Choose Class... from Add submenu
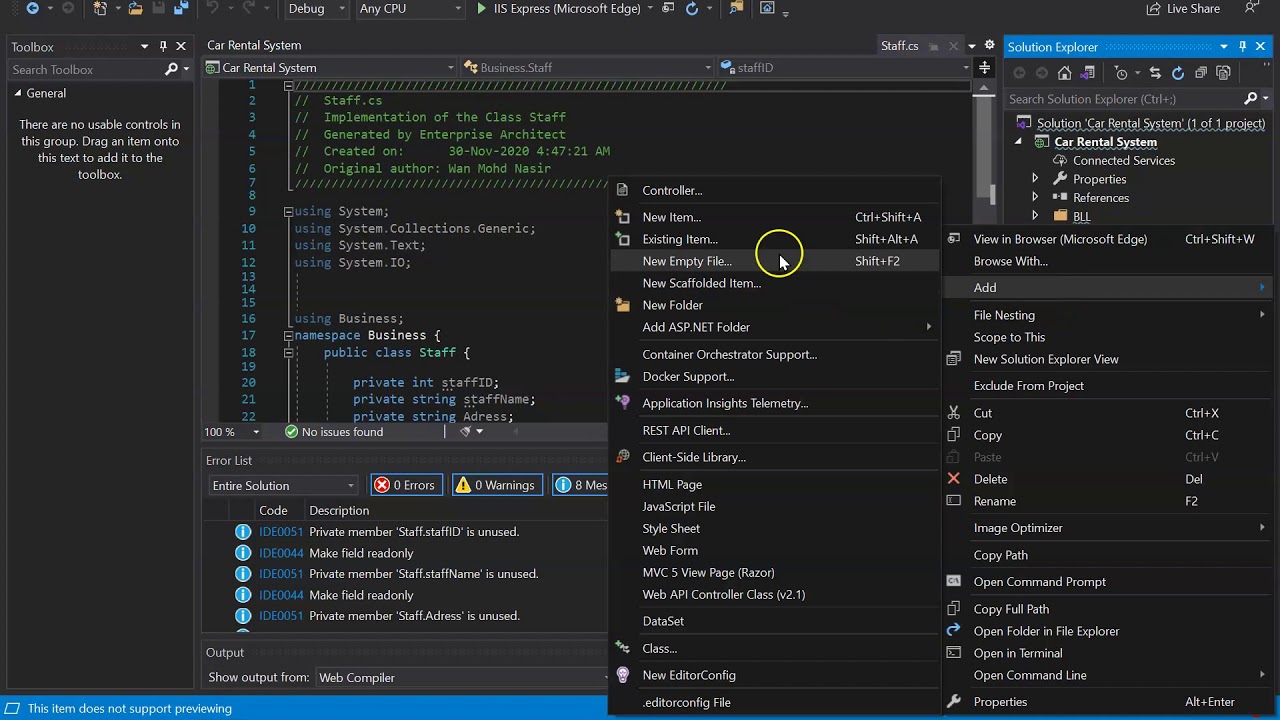Screen dimensions: 1280x720 775,648
